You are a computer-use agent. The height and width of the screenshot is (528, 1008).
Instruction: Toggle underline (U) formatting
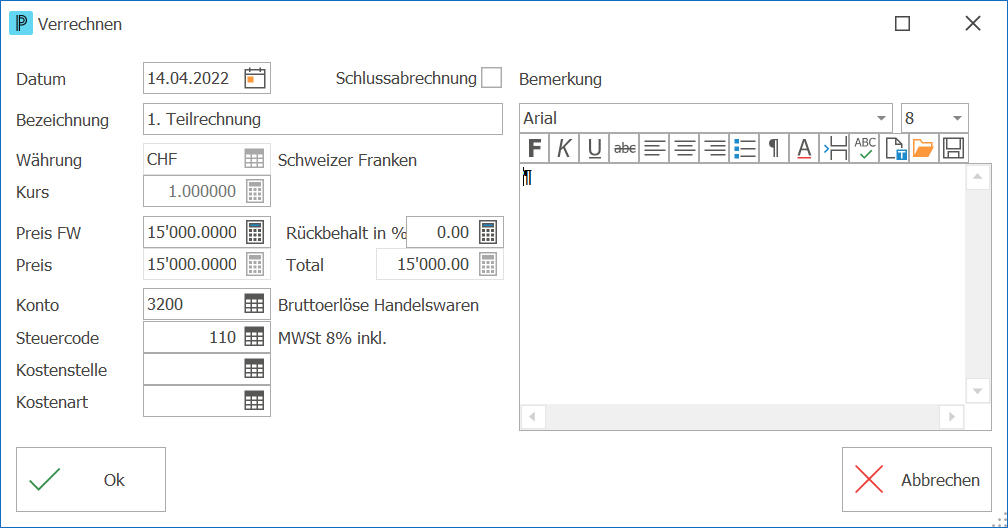594,149
